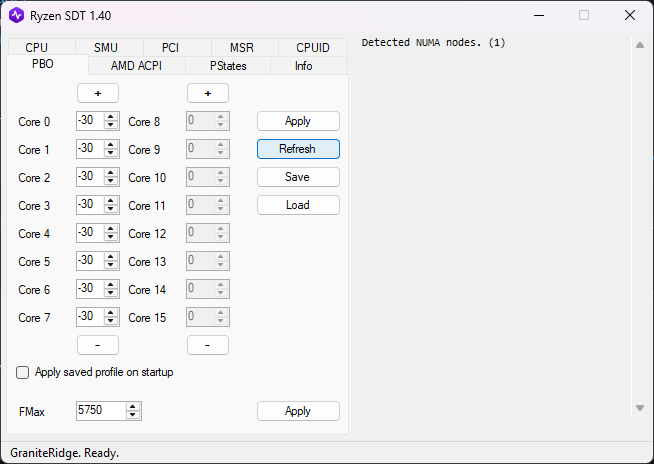
Task: Decrease Core 6 offset with down arrow
Action: tap(111, 293)
